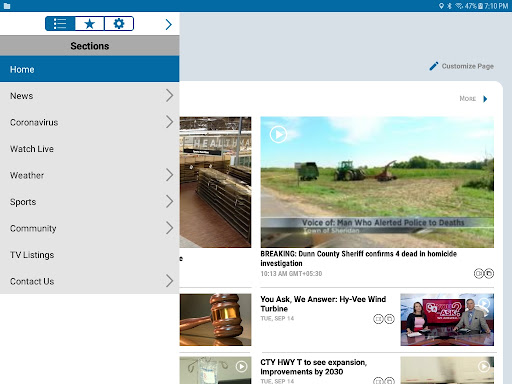Open CTY HWY T expansion headline

313,367
